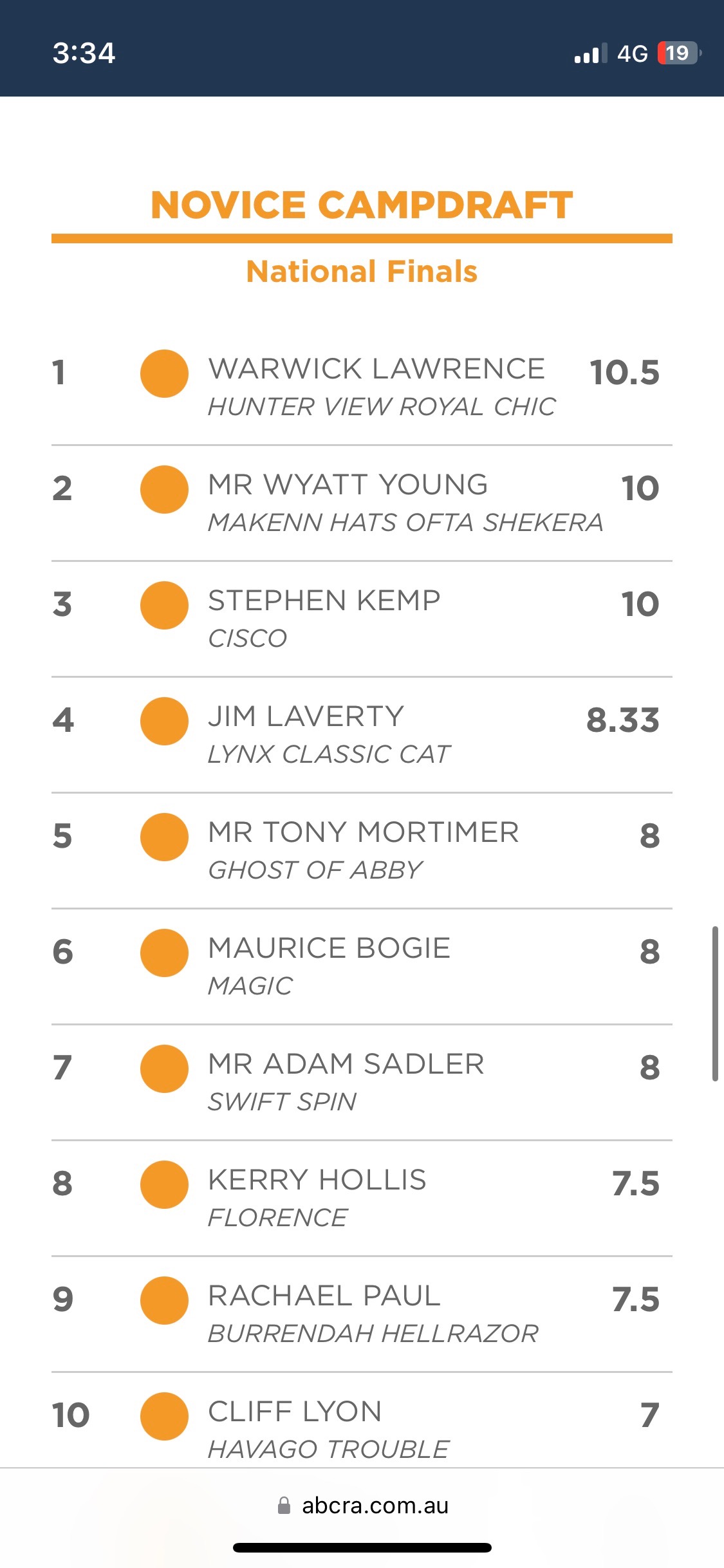Screen dimensions: 724x1568
Task: Tap the home indicator bar
Action: [x=362, y=1547]
